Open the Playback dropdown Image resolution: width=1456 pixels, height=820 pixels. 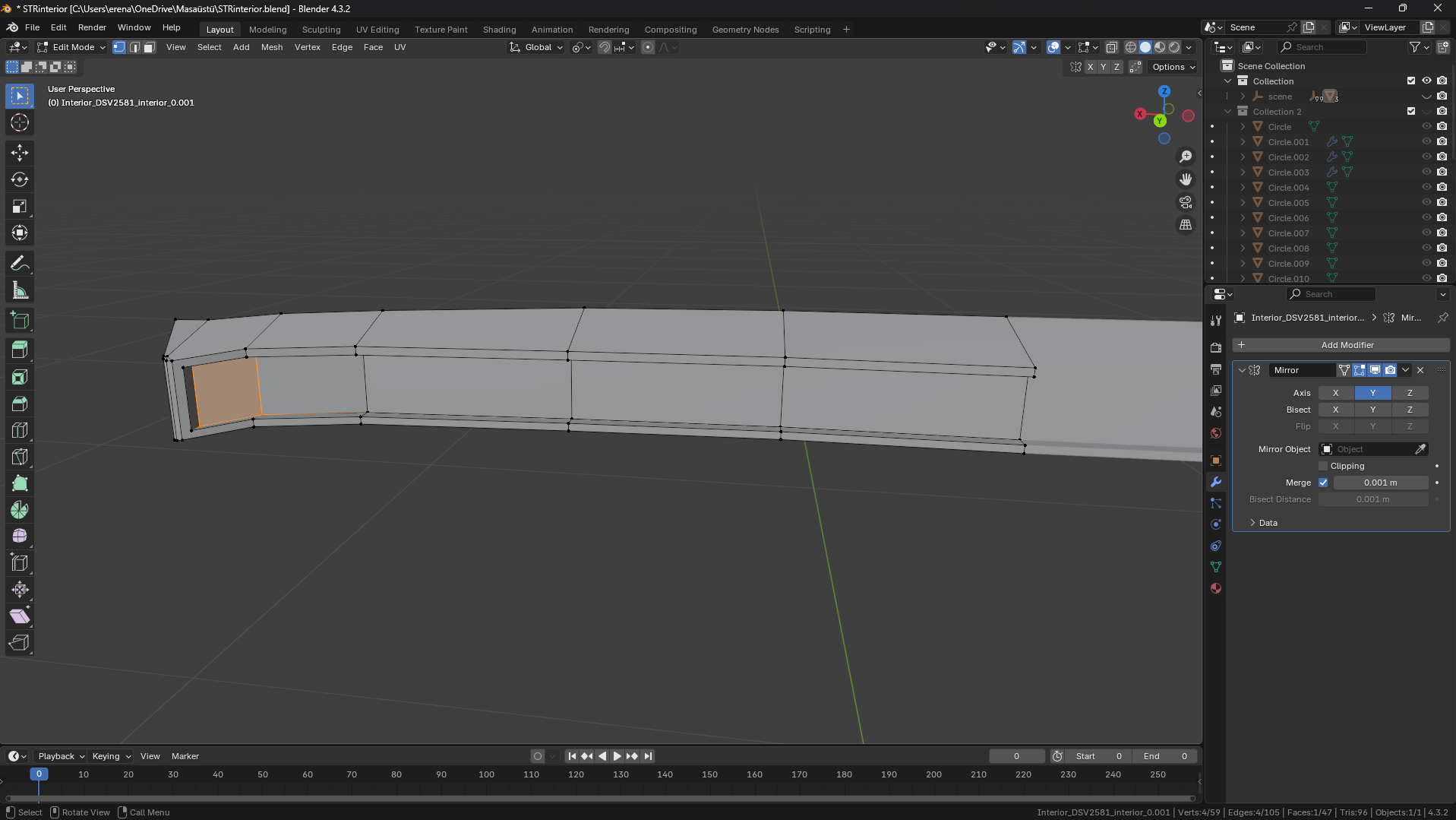61,756
